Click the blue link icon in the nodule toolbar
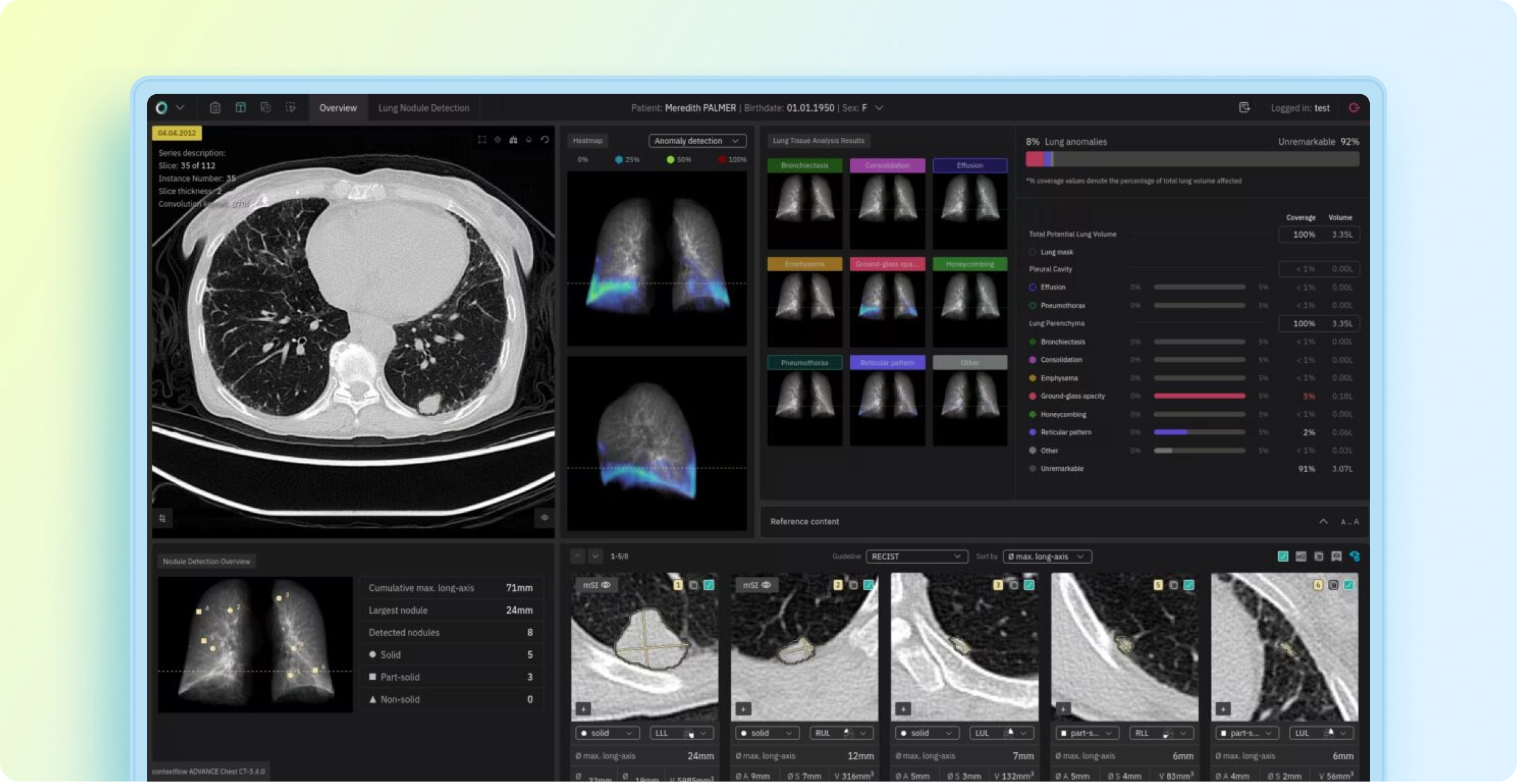This screenshot has height=784, width=1517. 1355,556
